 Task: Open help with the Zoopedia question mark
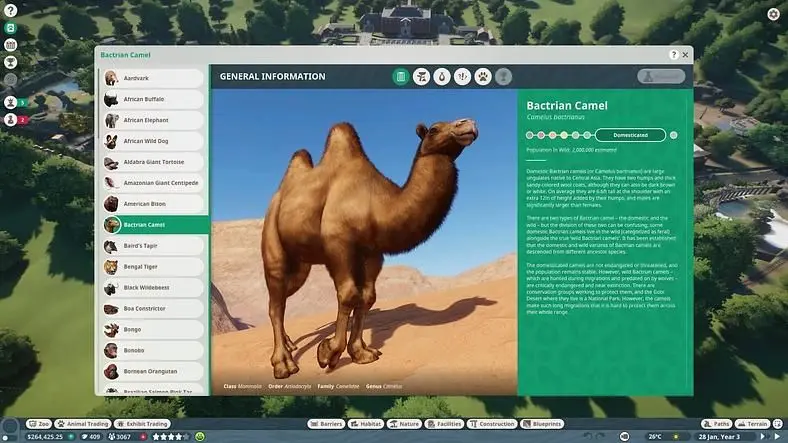pyautogui.click(x=674, y=55)
